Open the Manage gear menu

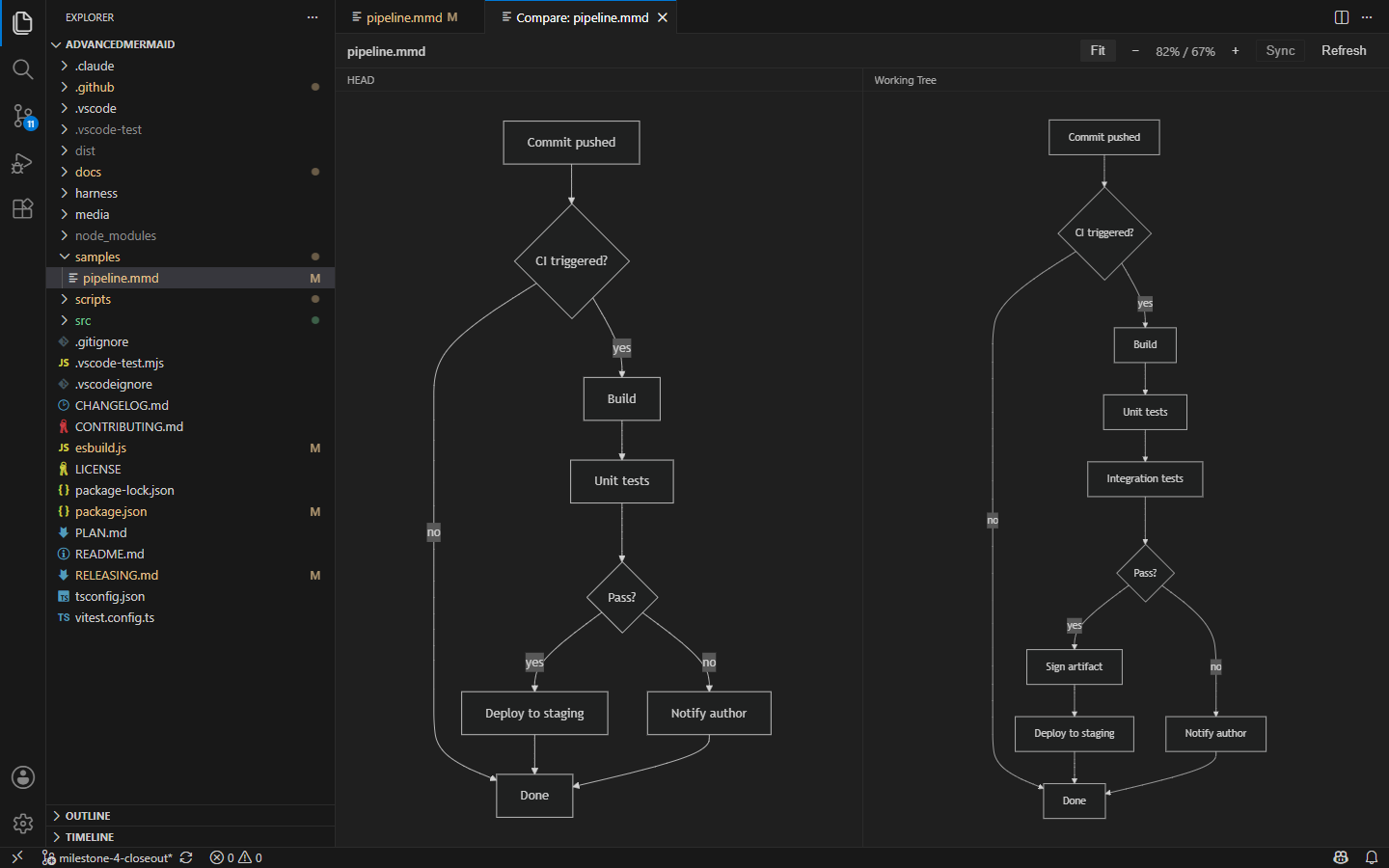coord(22,824)
